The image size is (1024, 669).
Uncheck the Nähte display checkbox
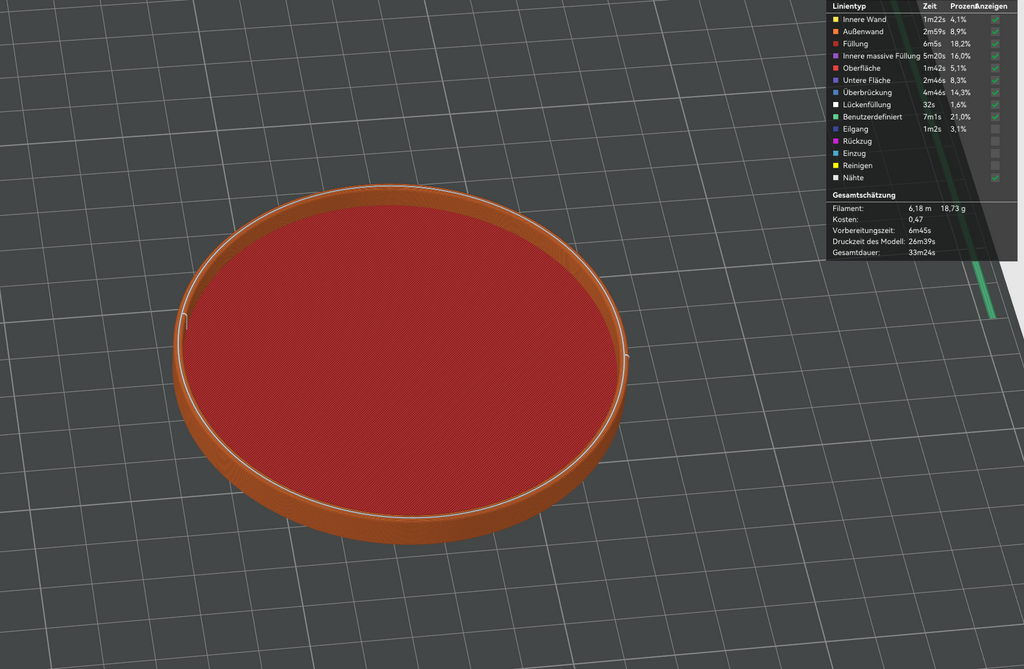point(995,178)
